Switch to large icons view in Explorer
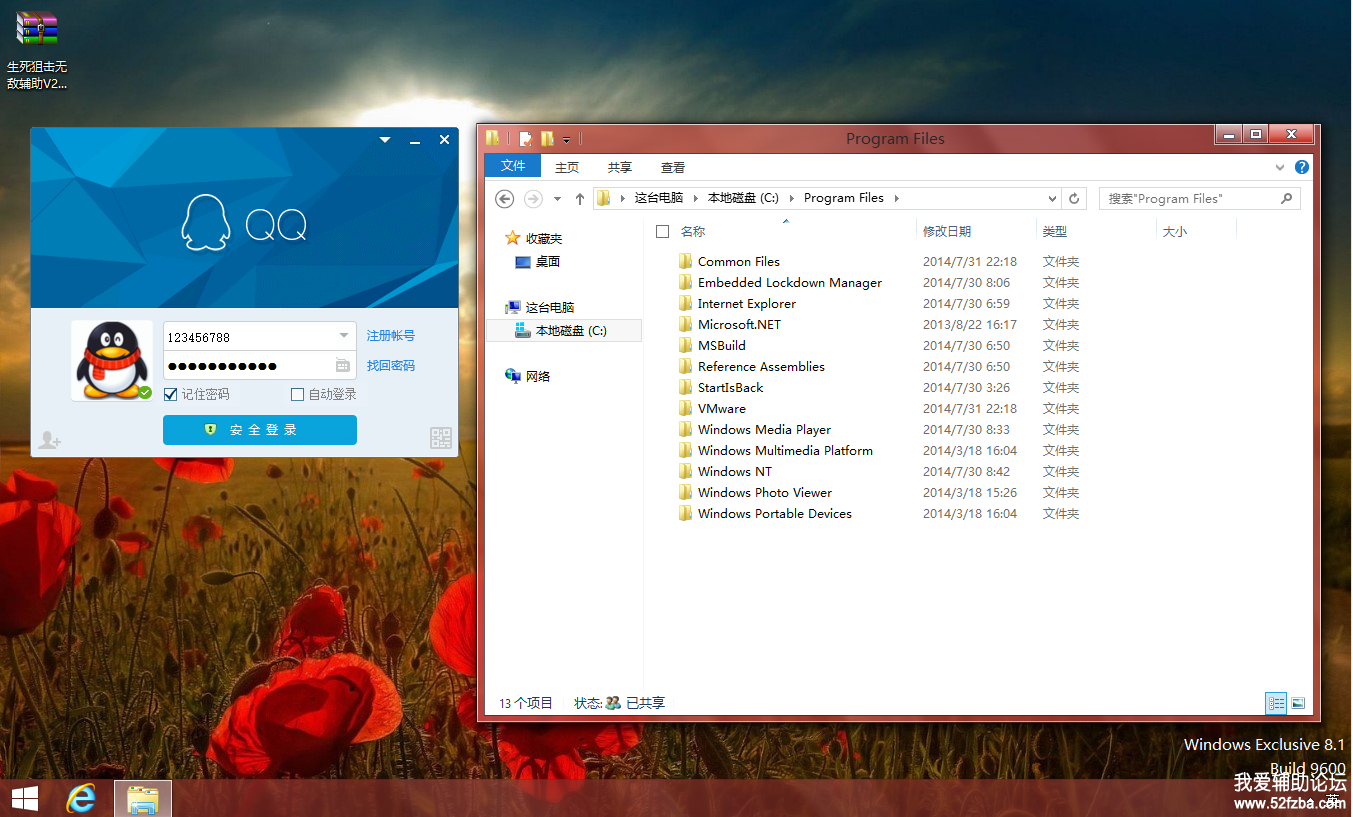 (x=1298, y=703)
